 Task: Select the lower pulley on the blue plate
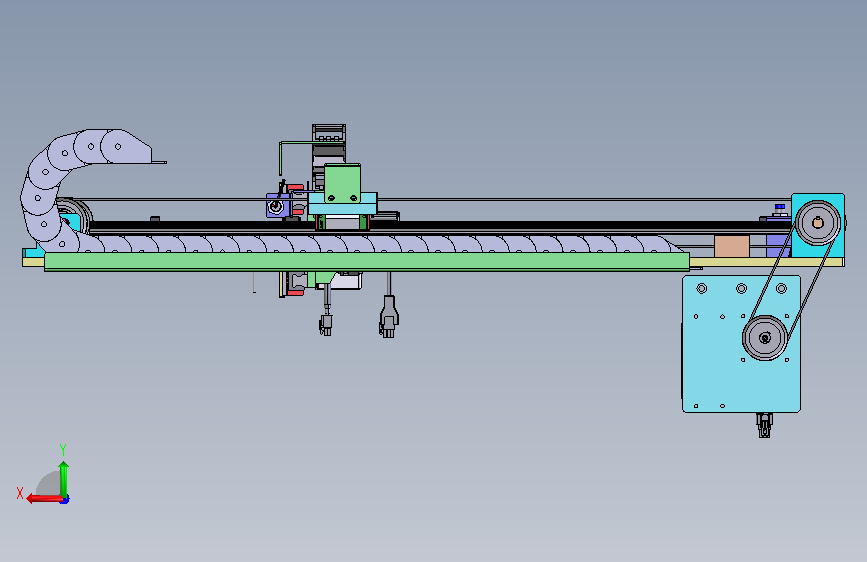(x=765, y=337)
